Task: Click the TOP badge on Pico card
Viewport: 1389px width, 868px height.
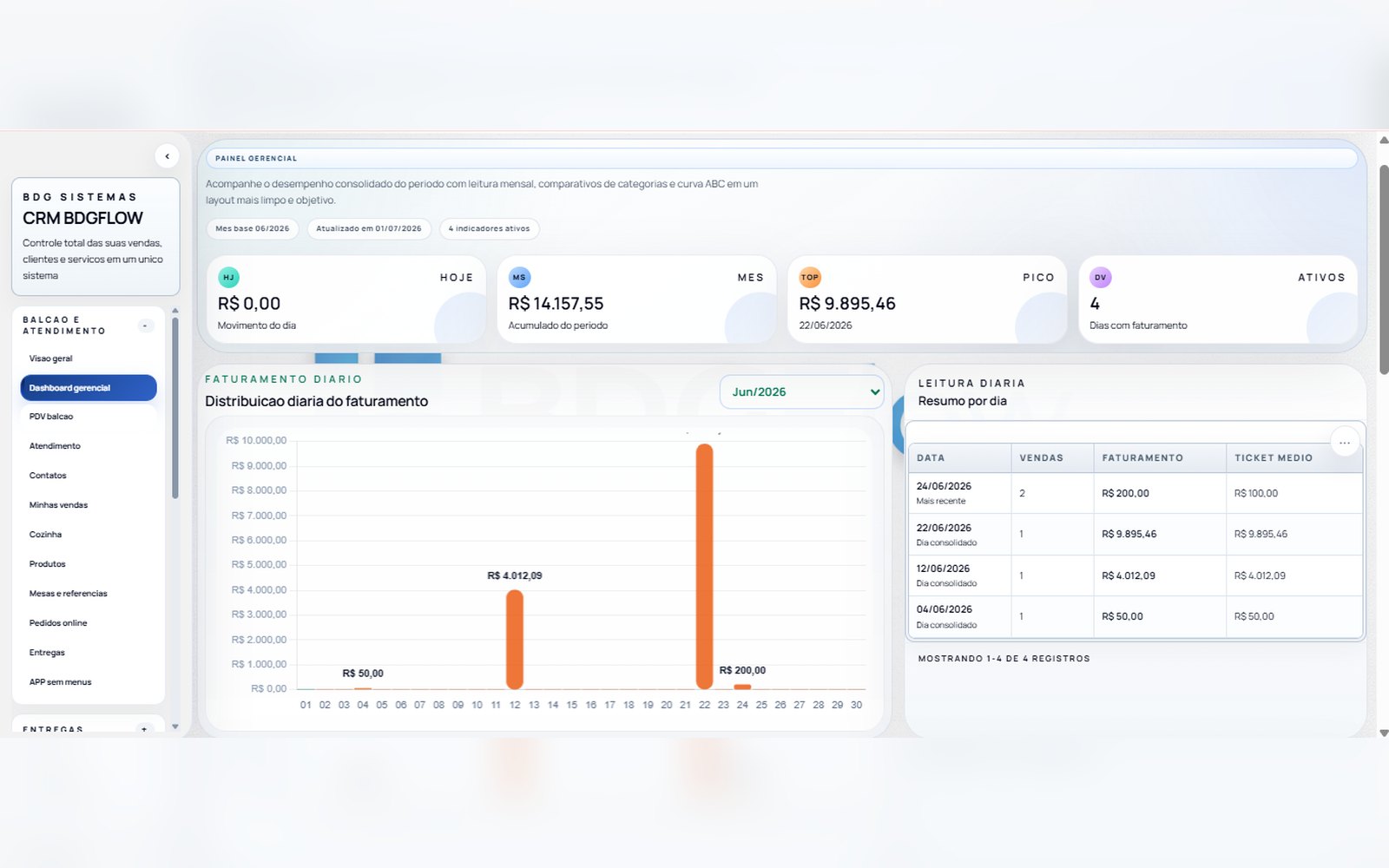Action: (810, 278)
